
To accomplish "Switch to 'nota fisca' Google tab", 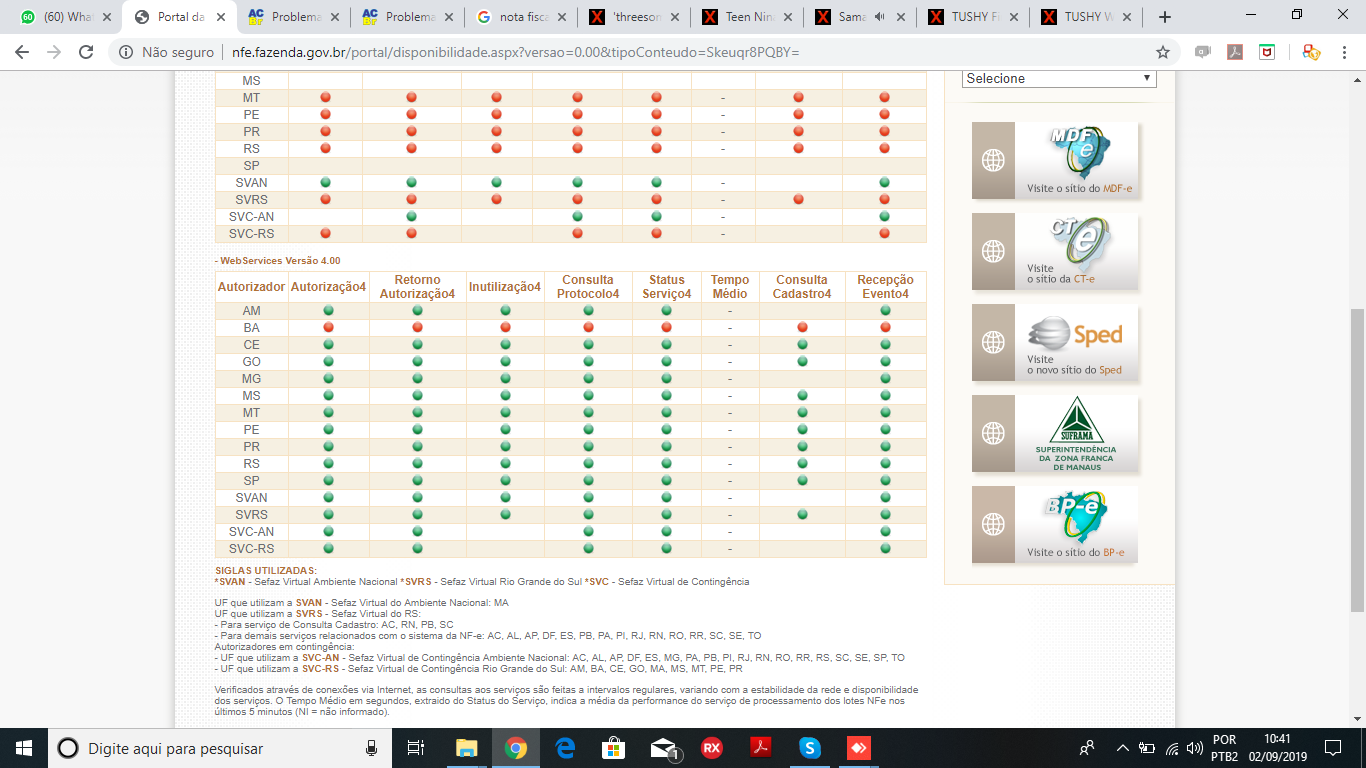I will pos(520,17).
